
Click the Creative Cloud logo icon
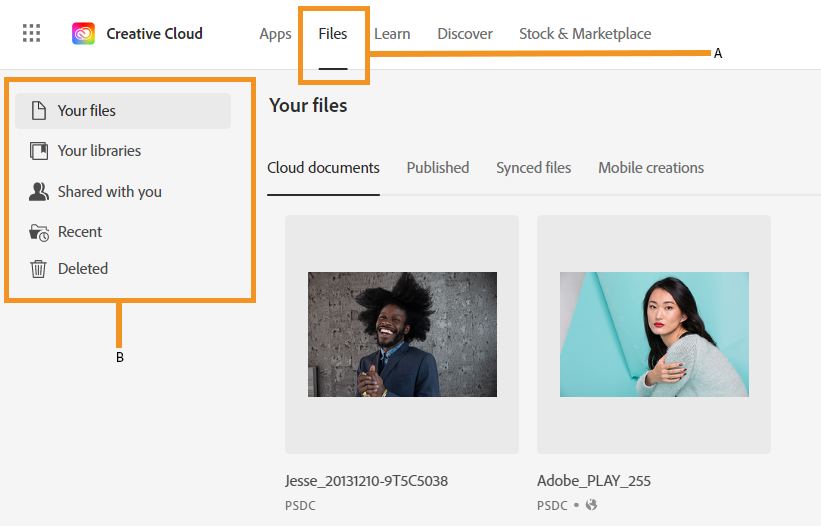click(x=84, y=34)
